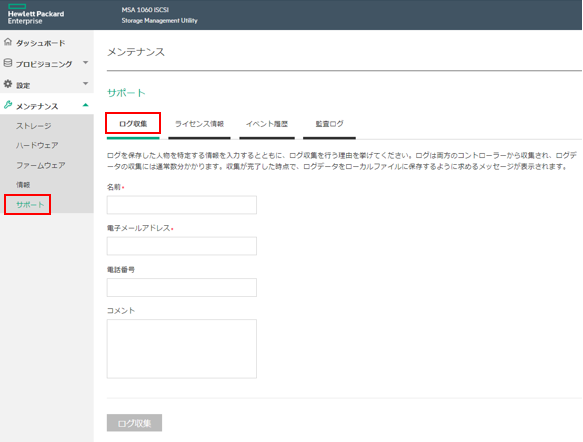The height and width of the screenshot is (442, 583).
Task: Click the ダッシュボード home icon
Action: [x=8, y=42]
